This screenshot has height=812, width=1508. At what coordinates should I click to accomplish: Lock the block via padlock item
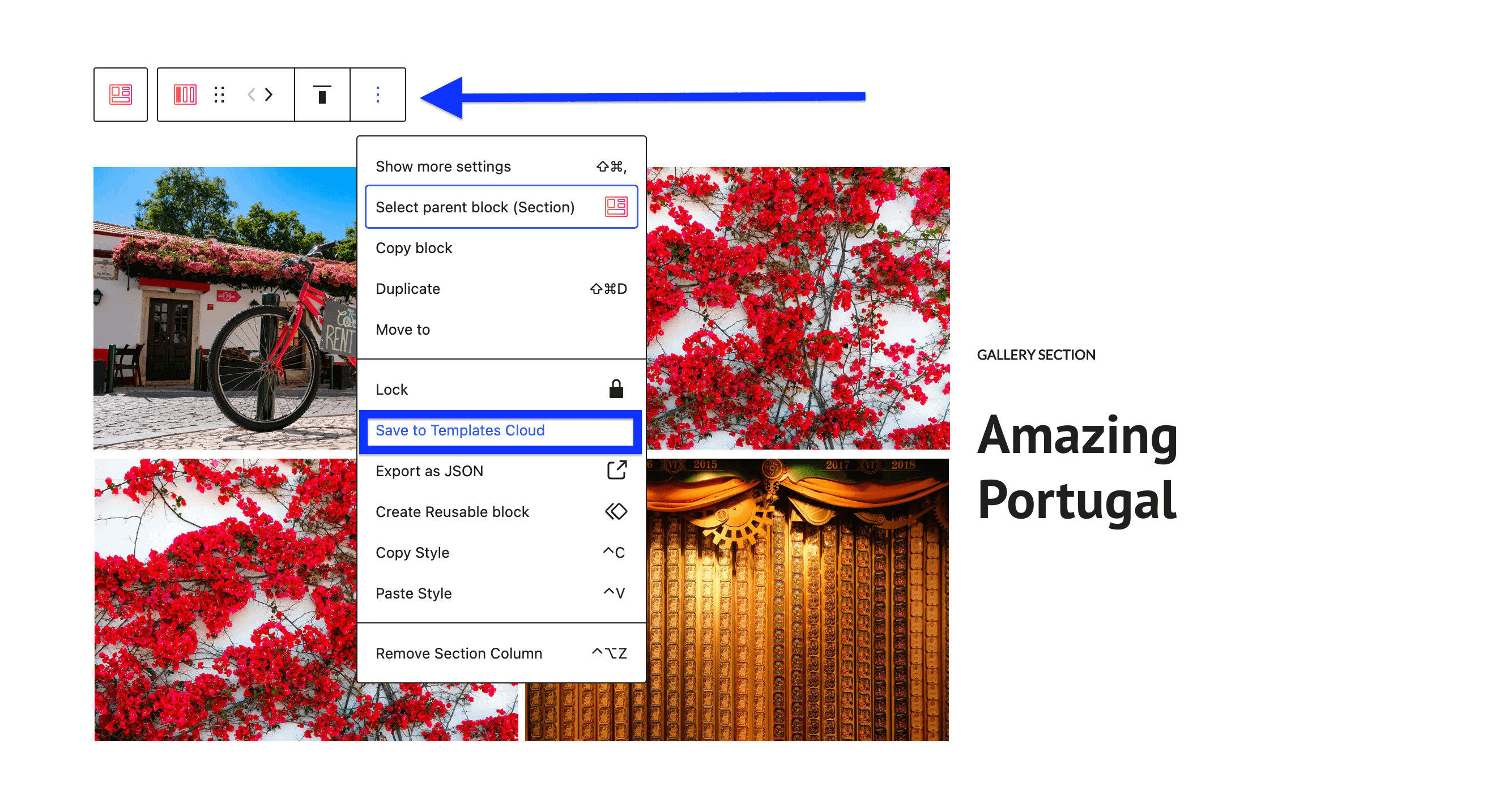[616, 390]
